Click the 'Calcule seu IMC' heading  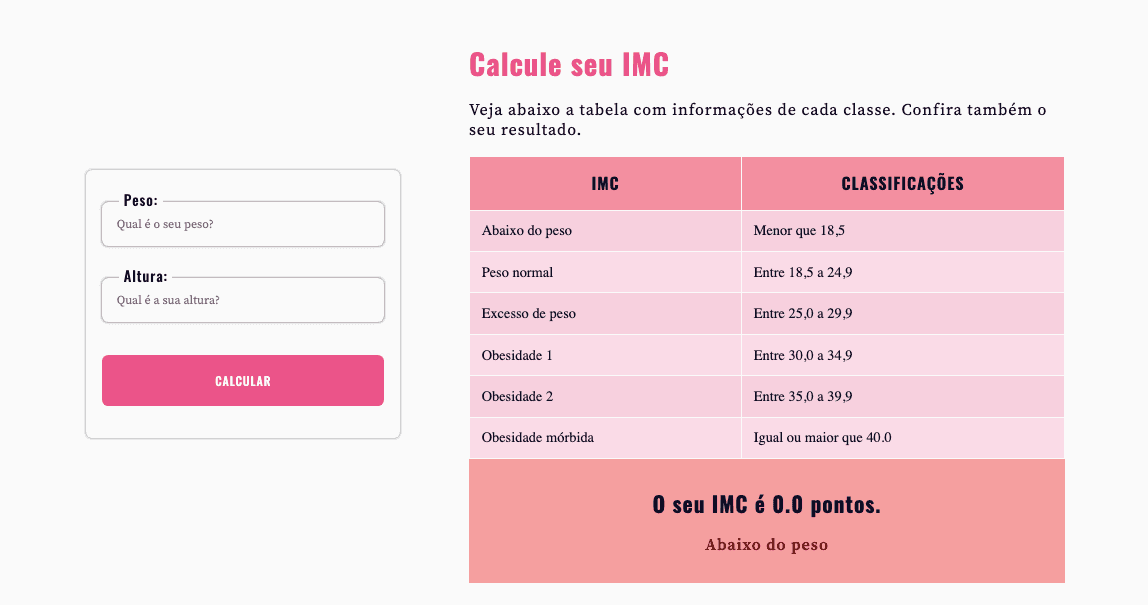click(x=569, y=64)
